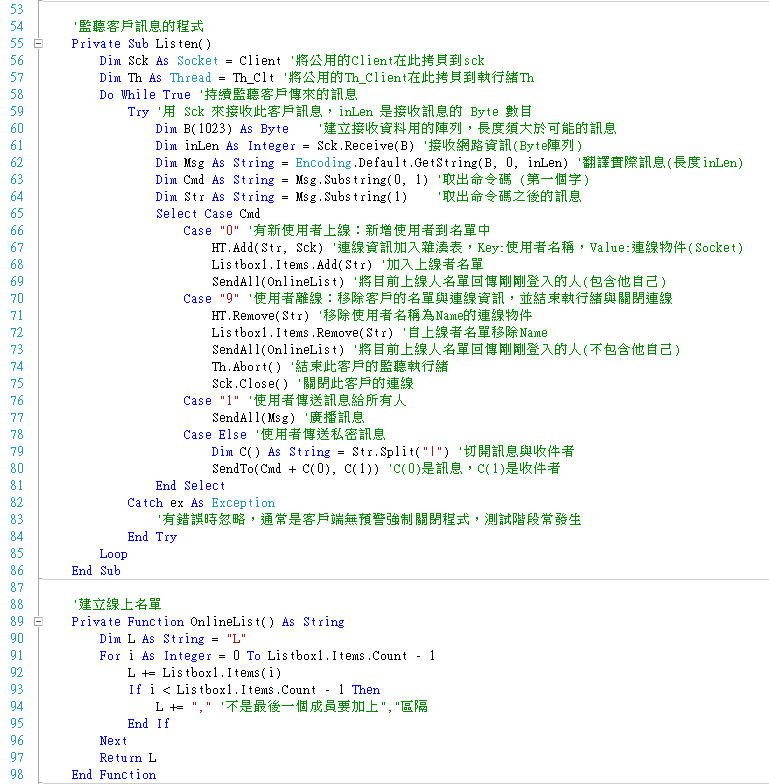
Task: Collapse the Listen() sub outline toggle
Action: point(38,44)
